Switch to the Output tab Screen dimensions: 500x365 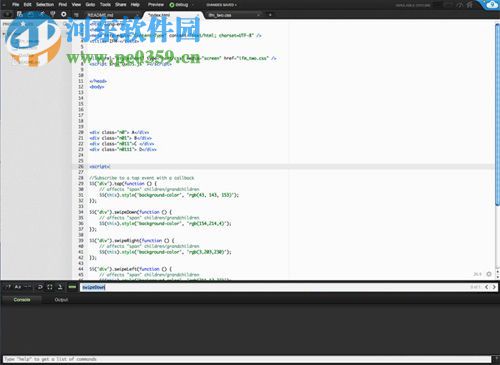pos(61,300)
